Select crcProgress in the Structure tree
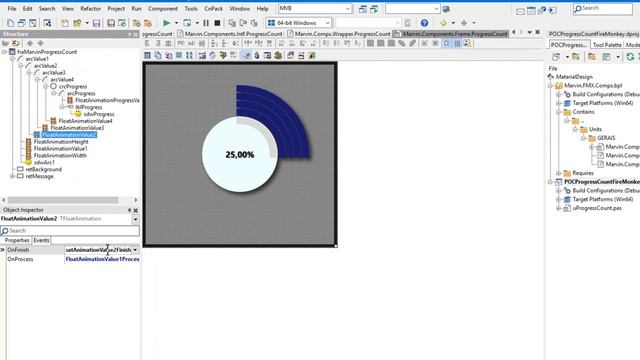The width and height of the screenshot is (640, 360). click(x=73, y=87)
